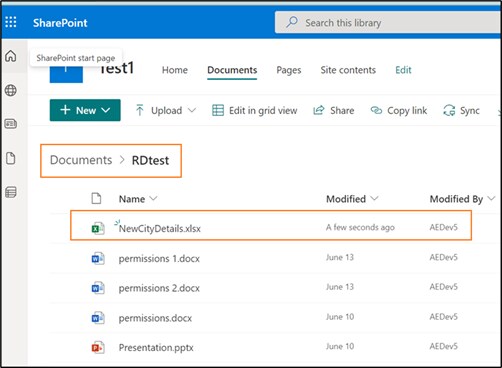This screenshot has height=368, width=502.
Task: Expand the Upload dropdown chevron
Action: click(x=192, y=110)
